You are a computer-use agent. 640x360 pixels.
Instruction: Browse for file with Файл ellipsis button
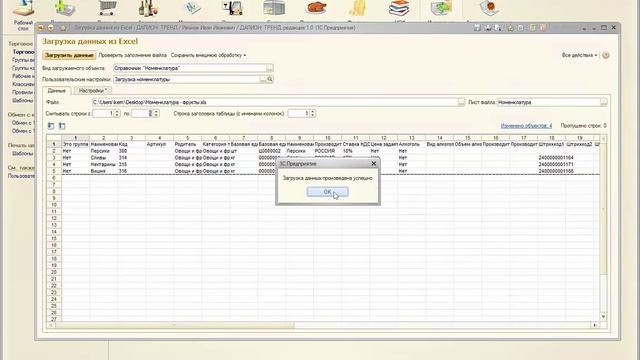(461, 102)
